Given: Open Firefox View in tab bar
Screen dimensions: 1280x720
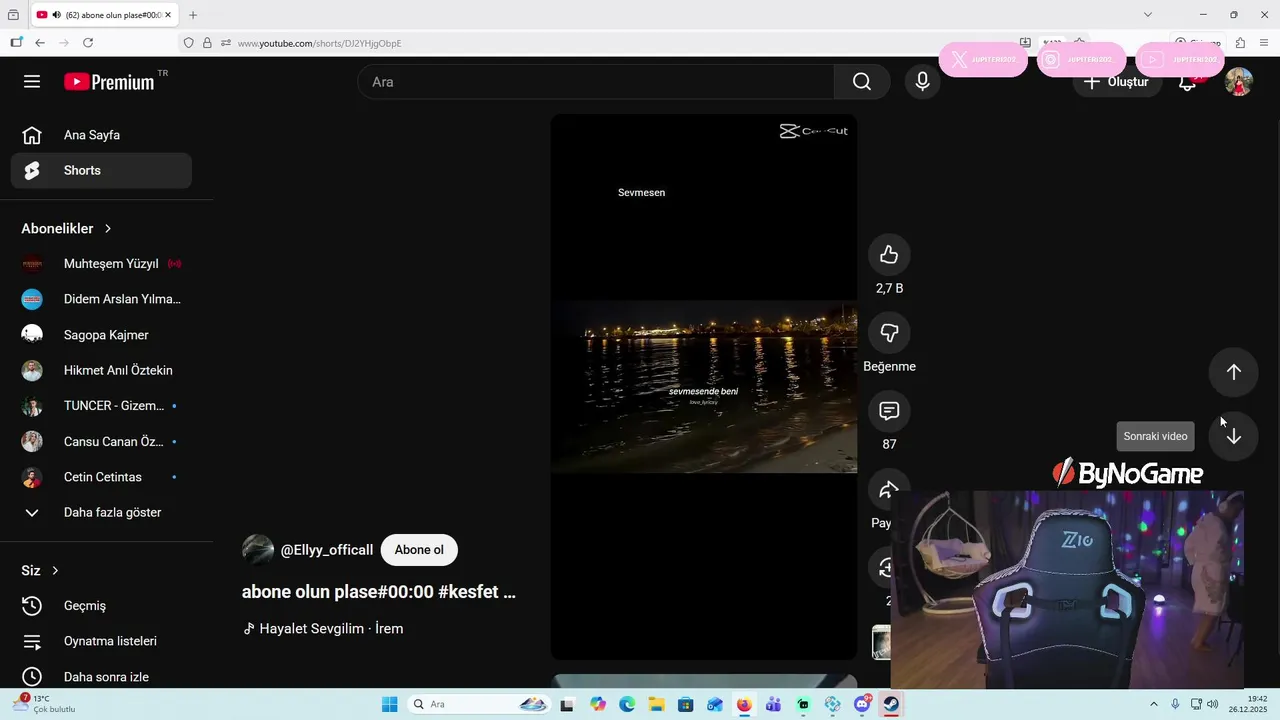Looking at the screenshot, I should click(x=13, y=15).
